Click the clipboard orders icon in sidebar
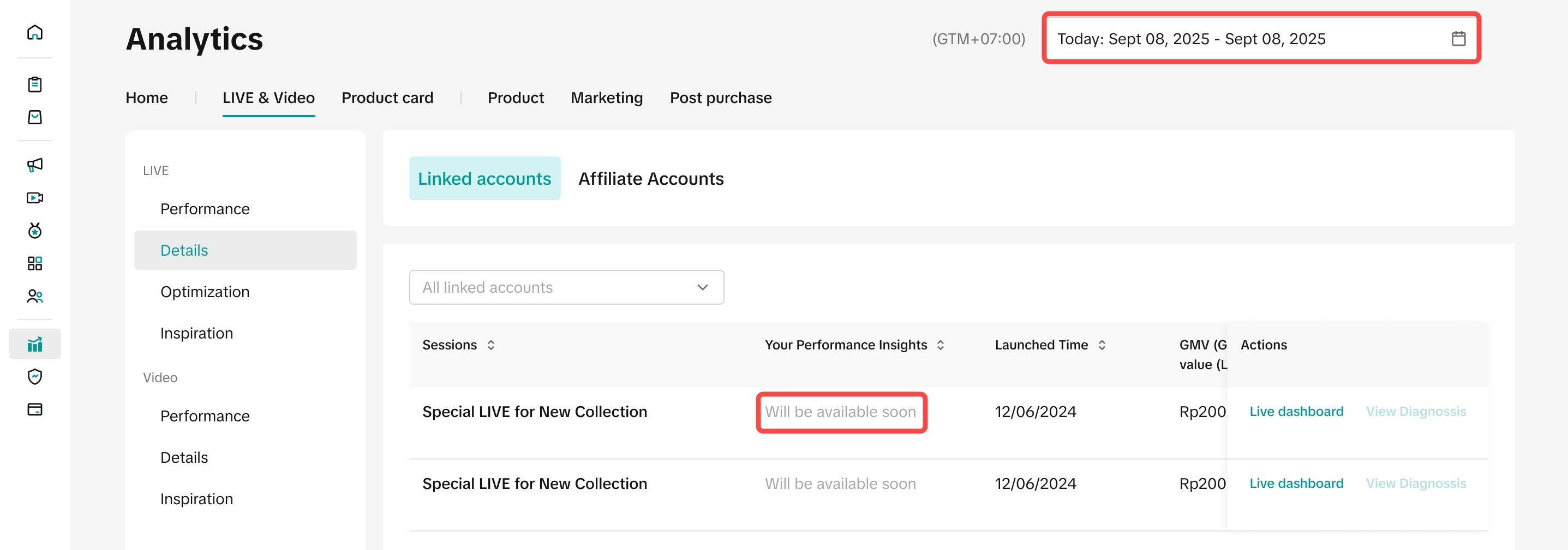 (35, 84)
